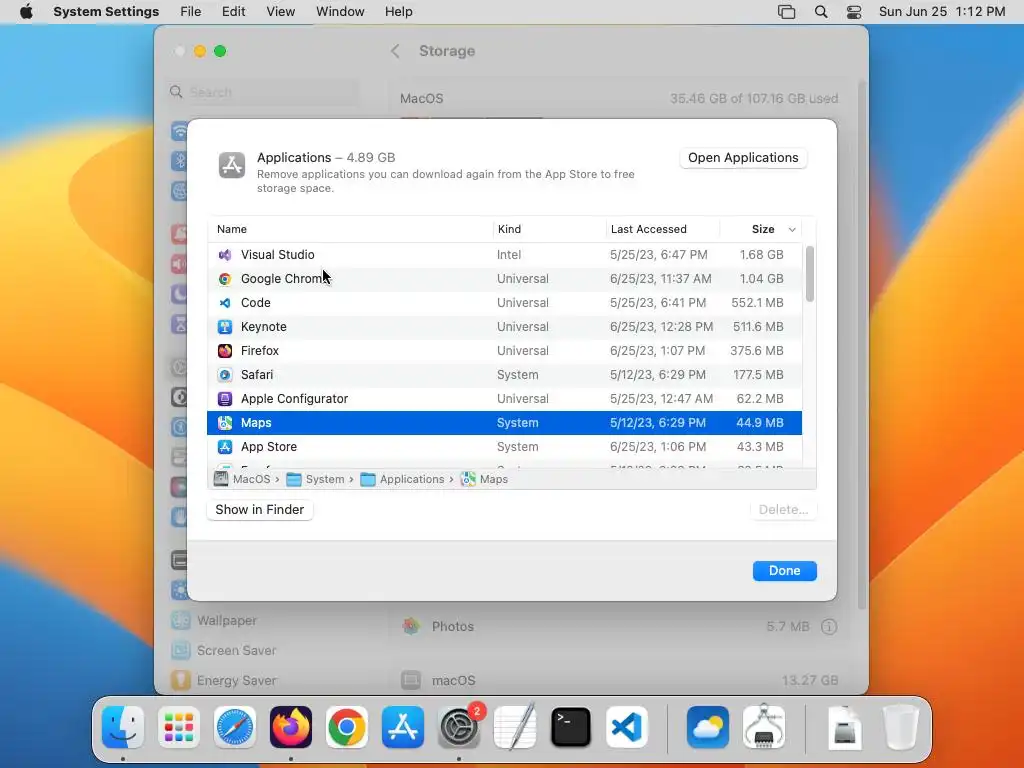Viewport: 1024px width, 768px height.
Task: Open System Information from the Dock
Action: tap(764, 727)
